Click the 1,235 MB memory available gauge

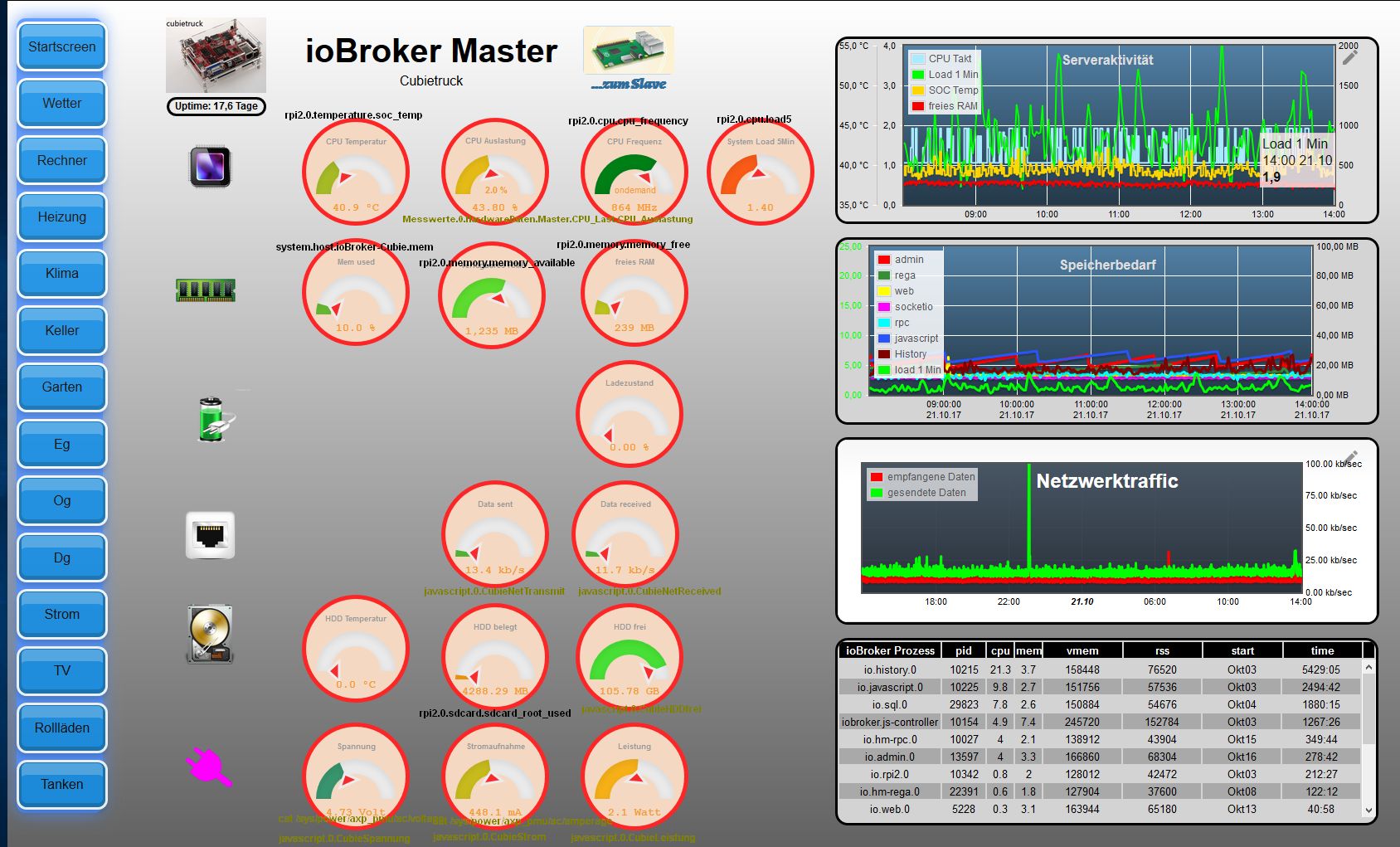point(492,295)
